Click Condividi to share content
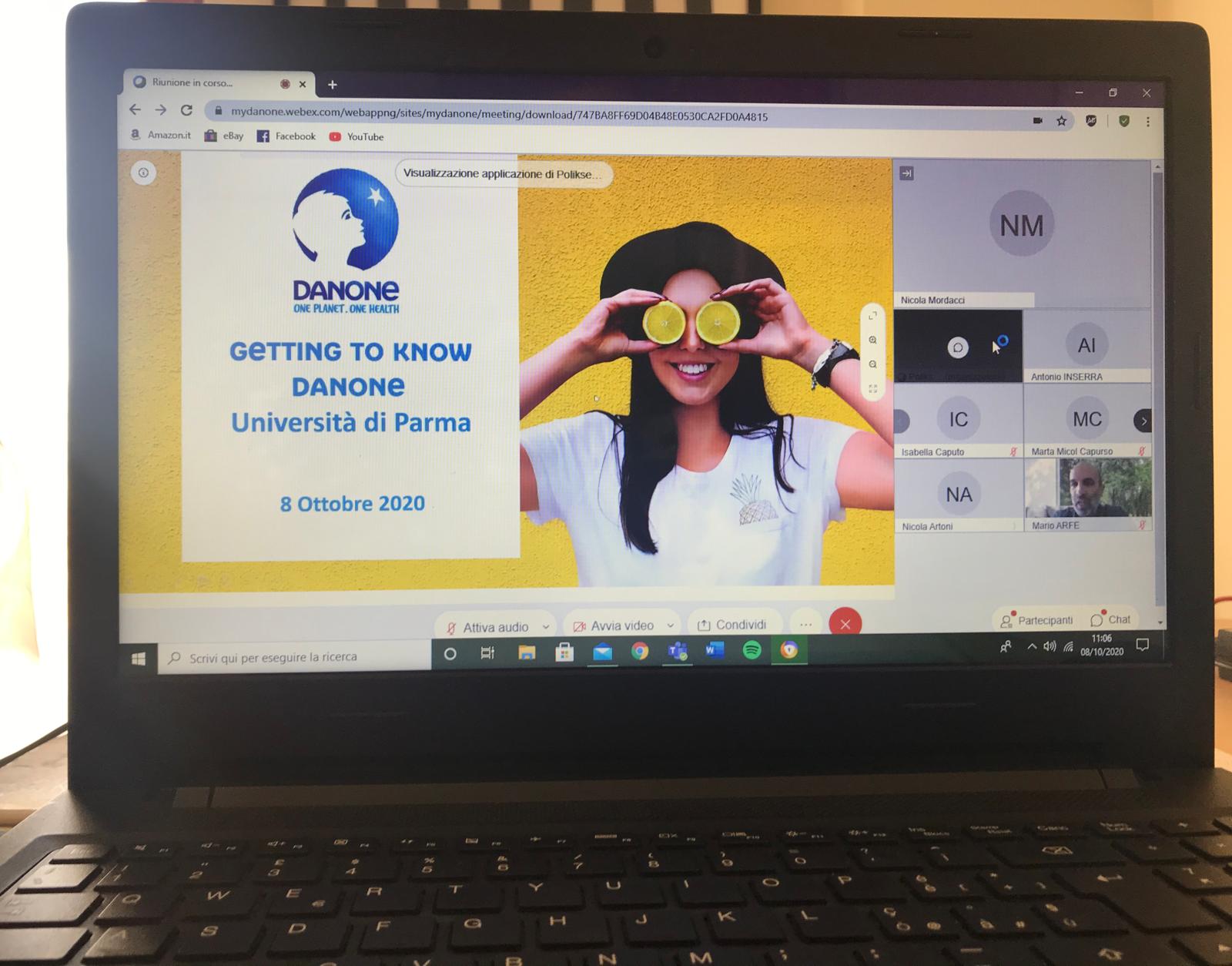The image size is (1232, 966). [732, 625]
